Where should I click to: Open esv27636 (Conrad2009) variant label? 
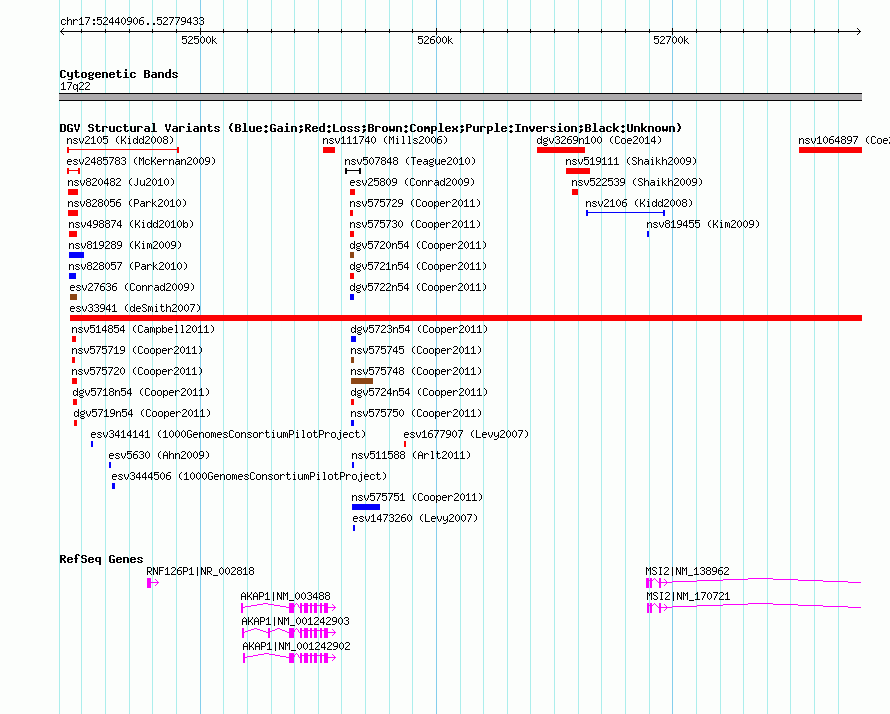click(132, 287)
